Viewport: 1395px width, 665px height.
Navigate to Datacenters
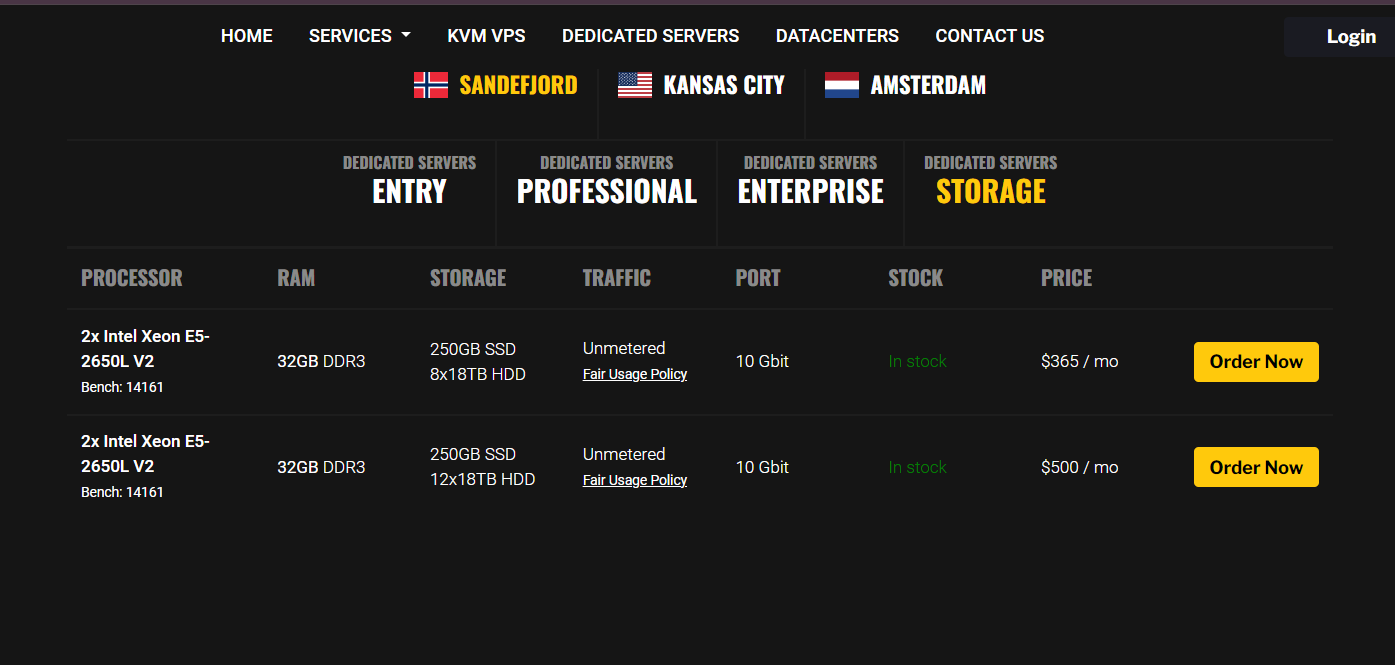coord(837,36)
